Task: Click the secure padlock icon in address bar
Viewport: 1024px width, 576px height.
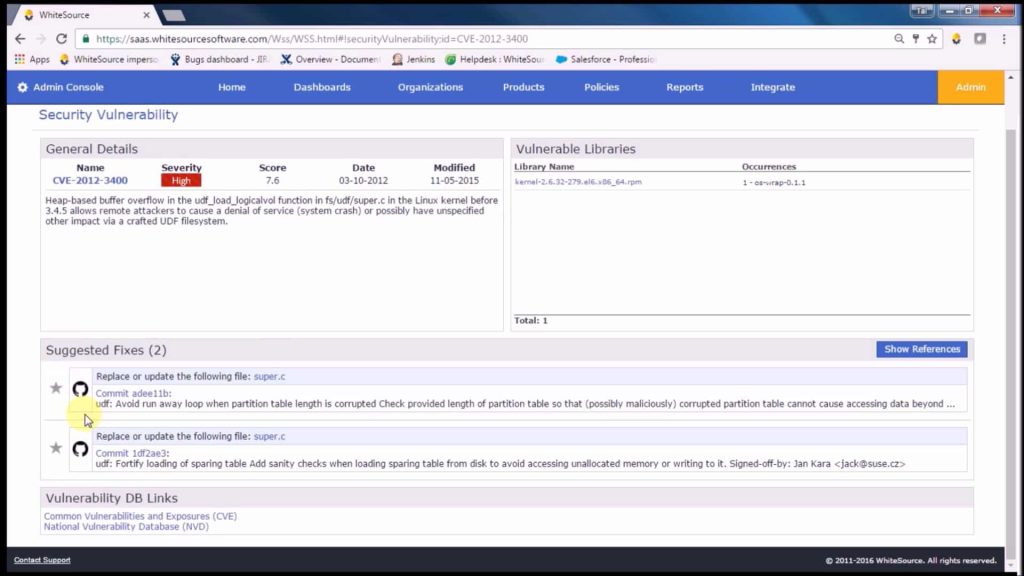Action: (x=86, y=39)
